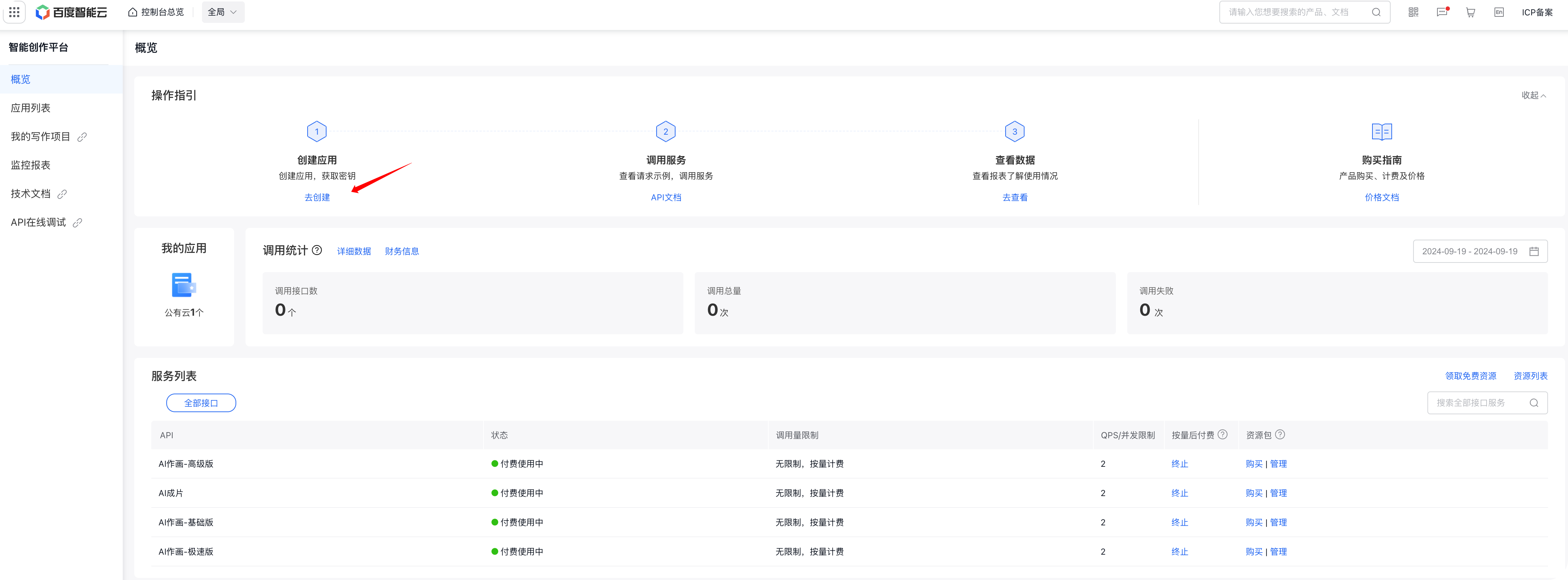Open the shopping cart icon
Image resolution: width=1568 pixels, height=580 pixels.
point(1470,12)
